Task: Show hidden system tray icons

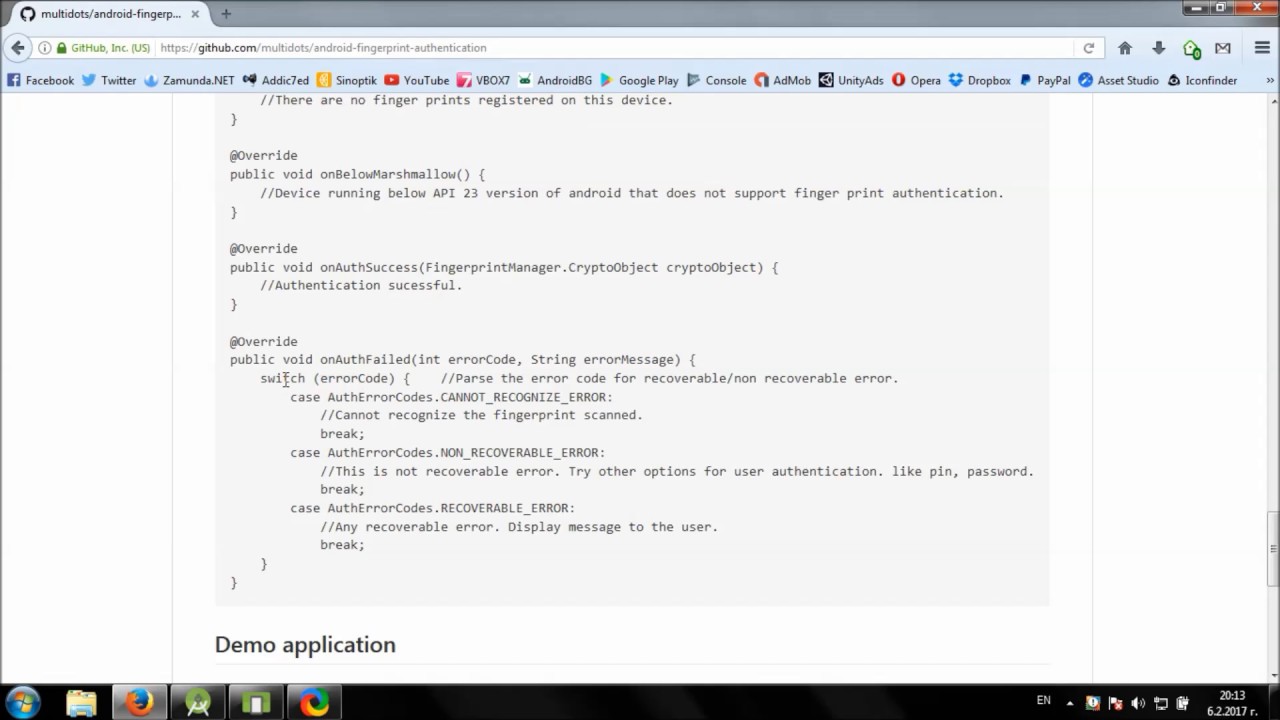Action: pos(1070,703)
